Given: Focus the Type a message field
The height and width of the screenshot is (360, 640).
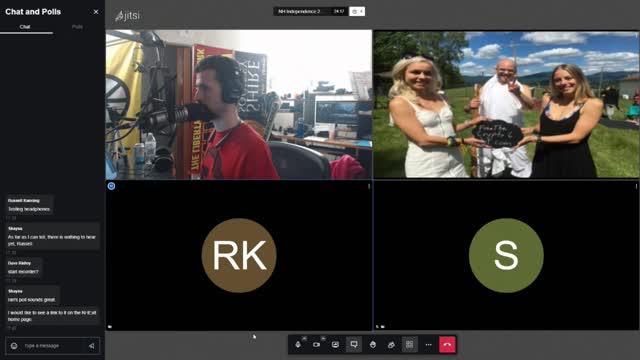Looking at the screenshot, I should pos(52,346).
